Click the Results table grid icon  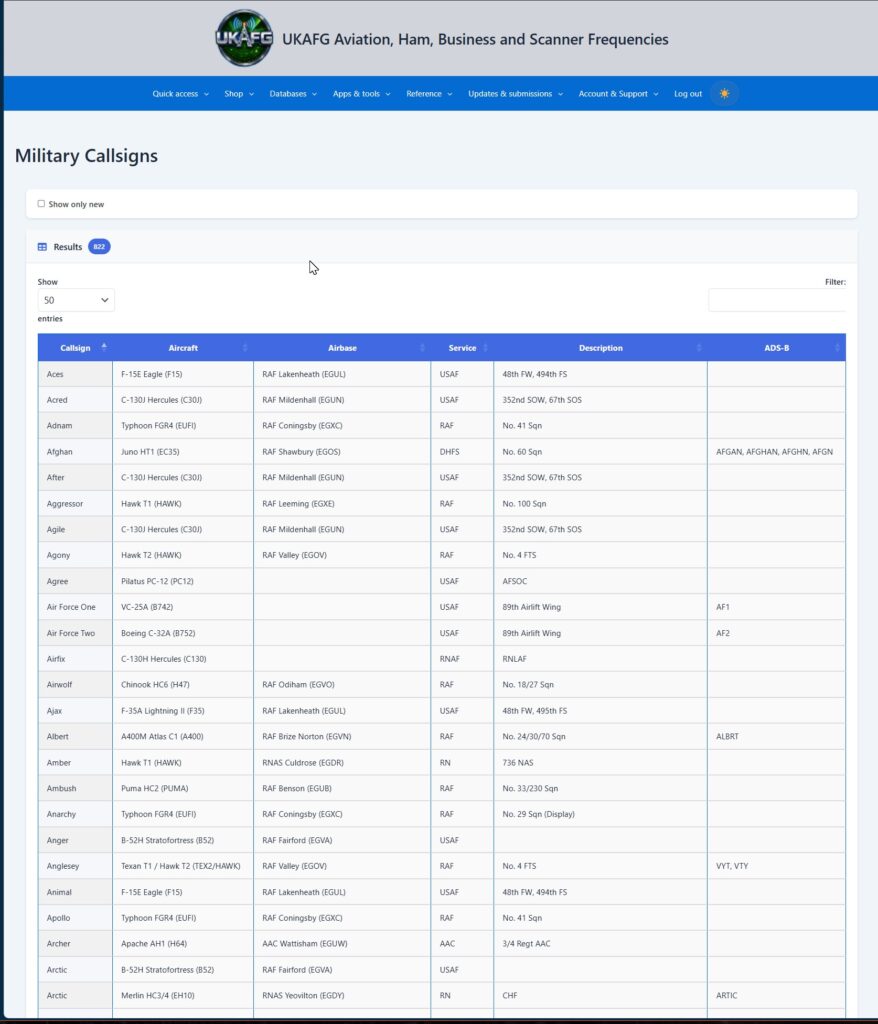[x=42, y=247]
